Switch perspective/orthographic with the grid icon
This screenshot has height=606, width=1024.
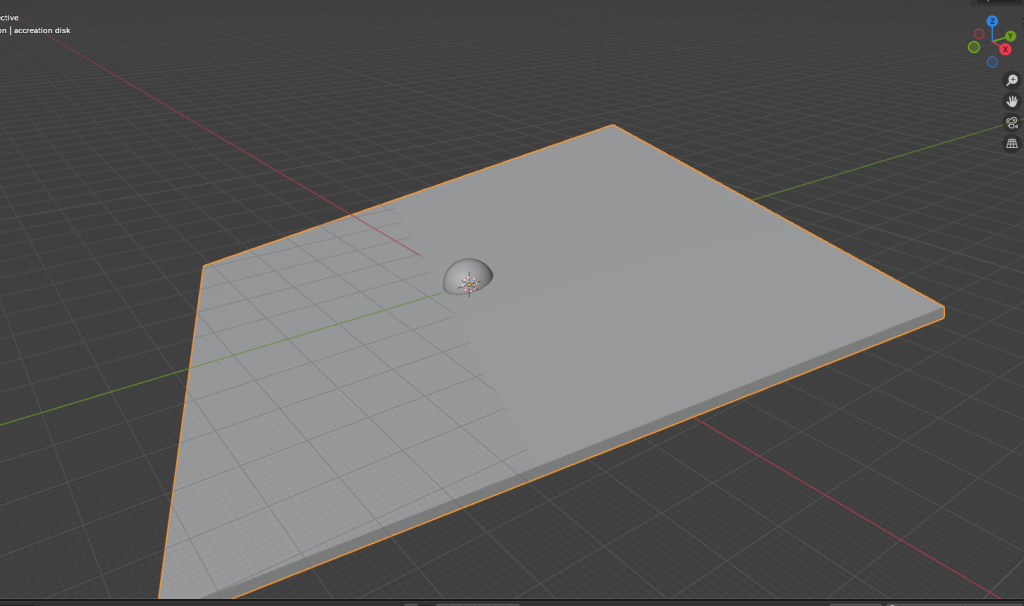pos(1012,144)
